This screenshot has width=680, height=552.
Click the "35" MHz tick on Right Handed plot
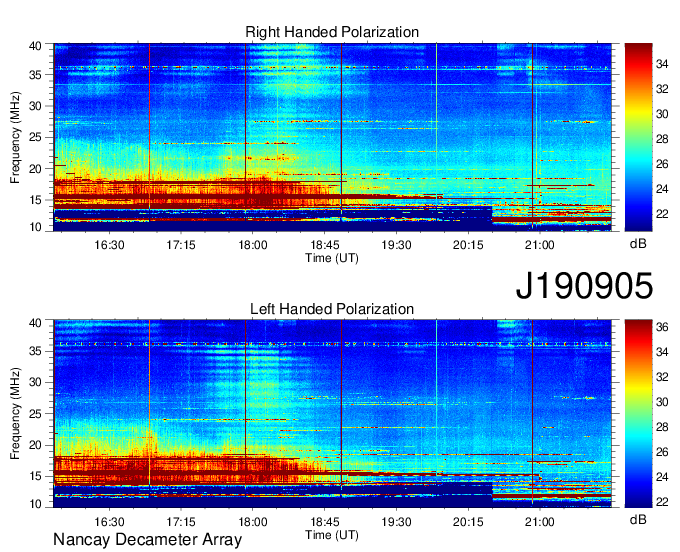(35, 75)
